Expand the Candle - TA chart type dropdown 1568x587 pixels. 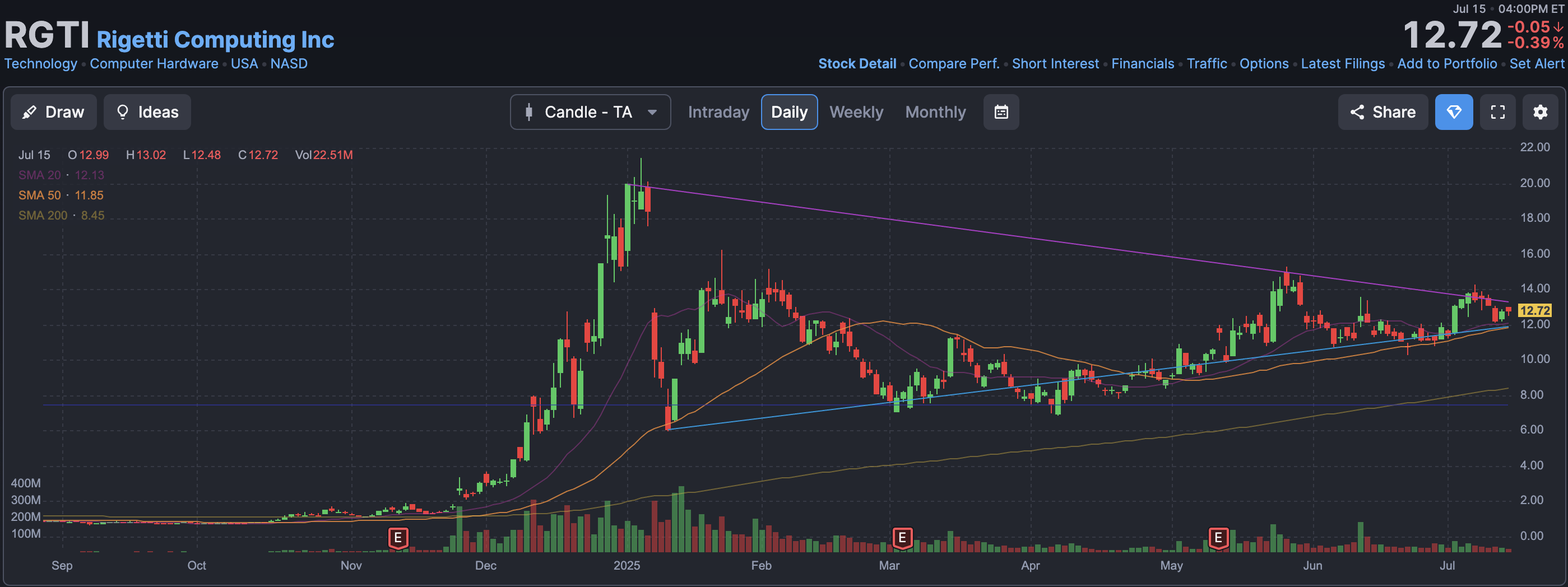point(591,112)
